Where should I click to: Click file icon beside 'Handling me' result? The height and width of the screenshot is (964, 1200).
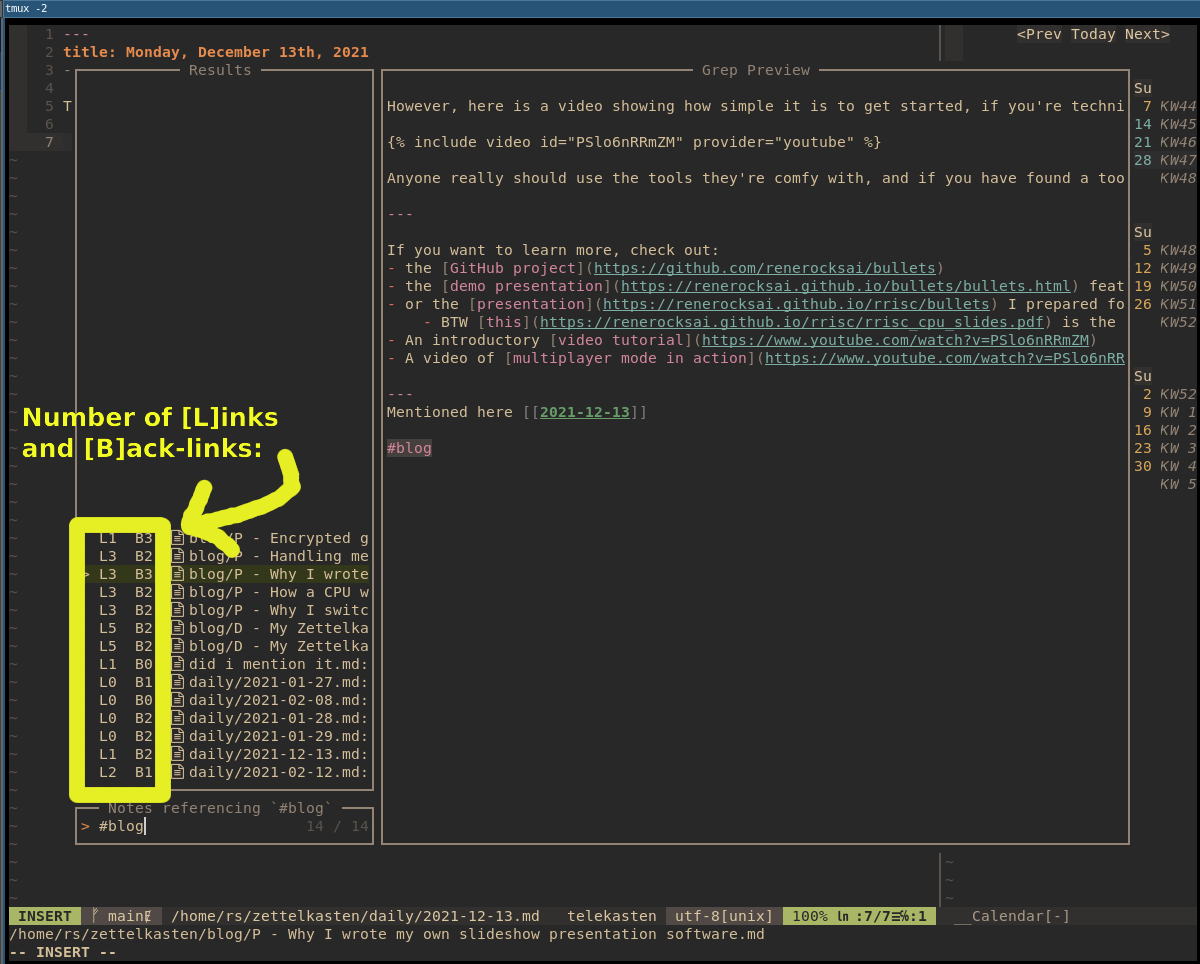(x=178, y=557)
